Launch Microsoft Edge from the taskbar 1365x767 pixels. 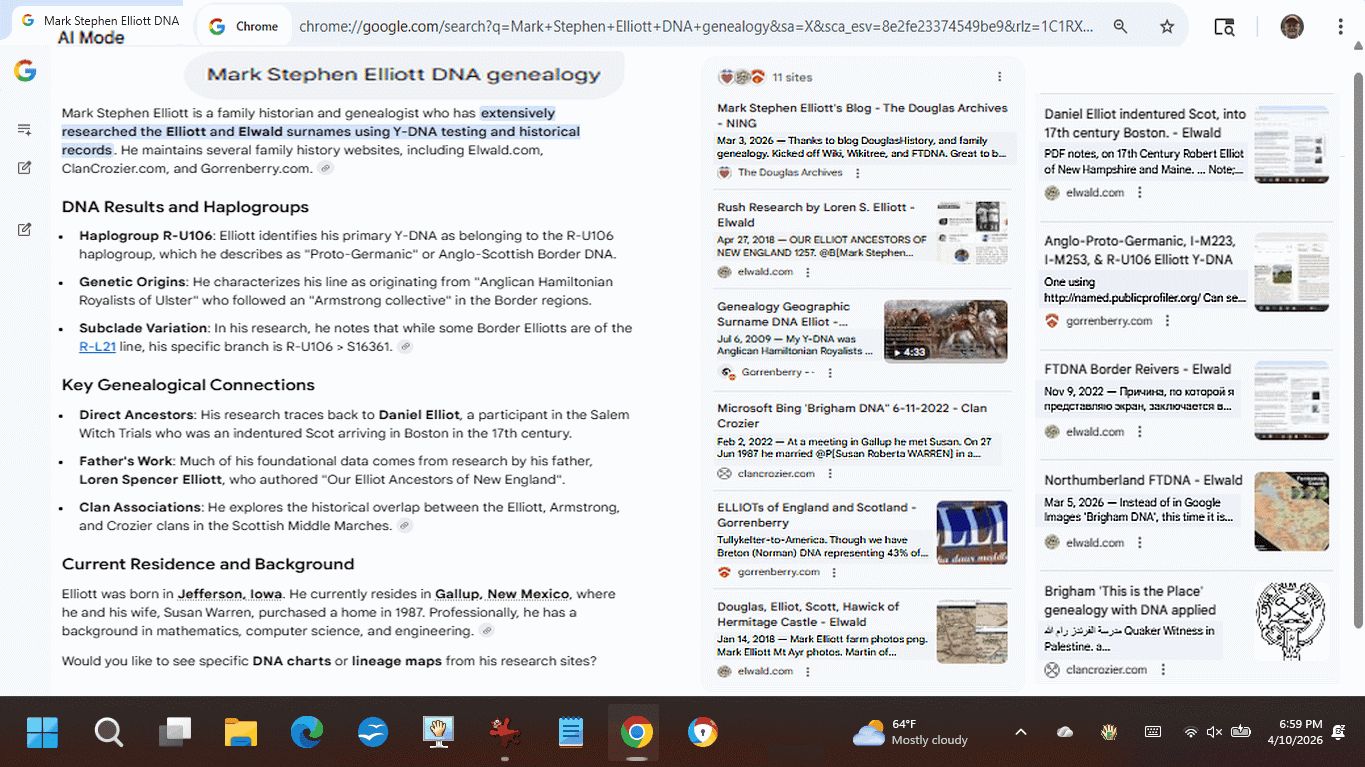pos(307,733)
